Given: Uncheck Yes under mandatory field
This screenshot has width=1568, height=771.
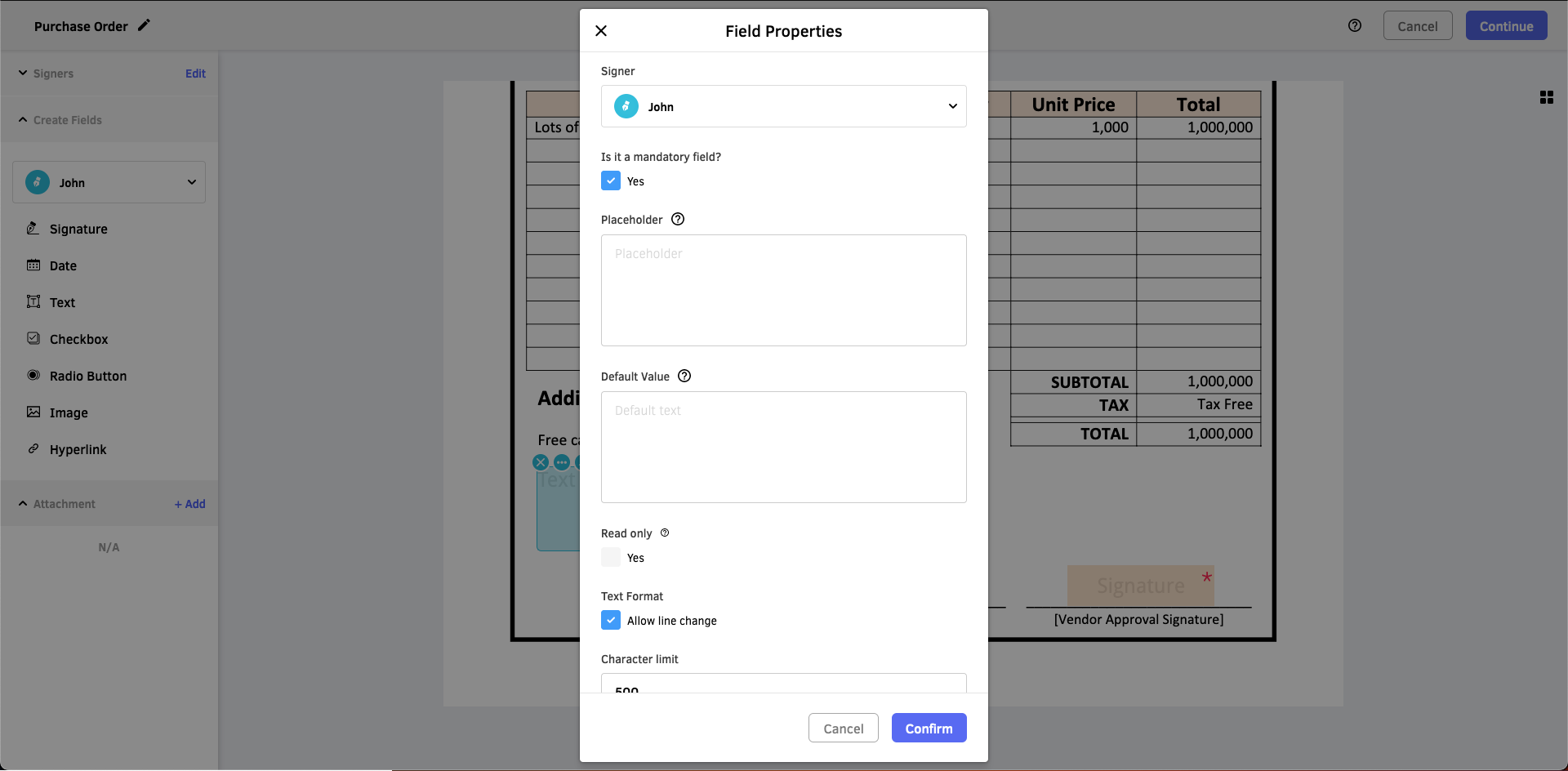Looking at the screenshot, I should 610,180.
